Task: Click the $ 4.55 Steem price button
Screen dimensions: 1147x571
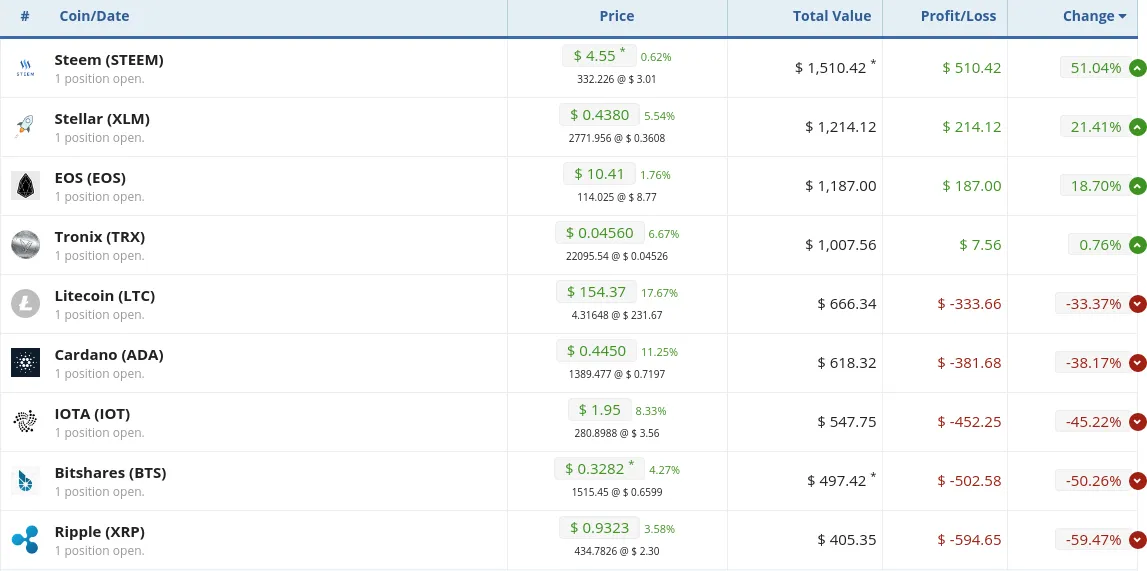Action: click(599, 56)
